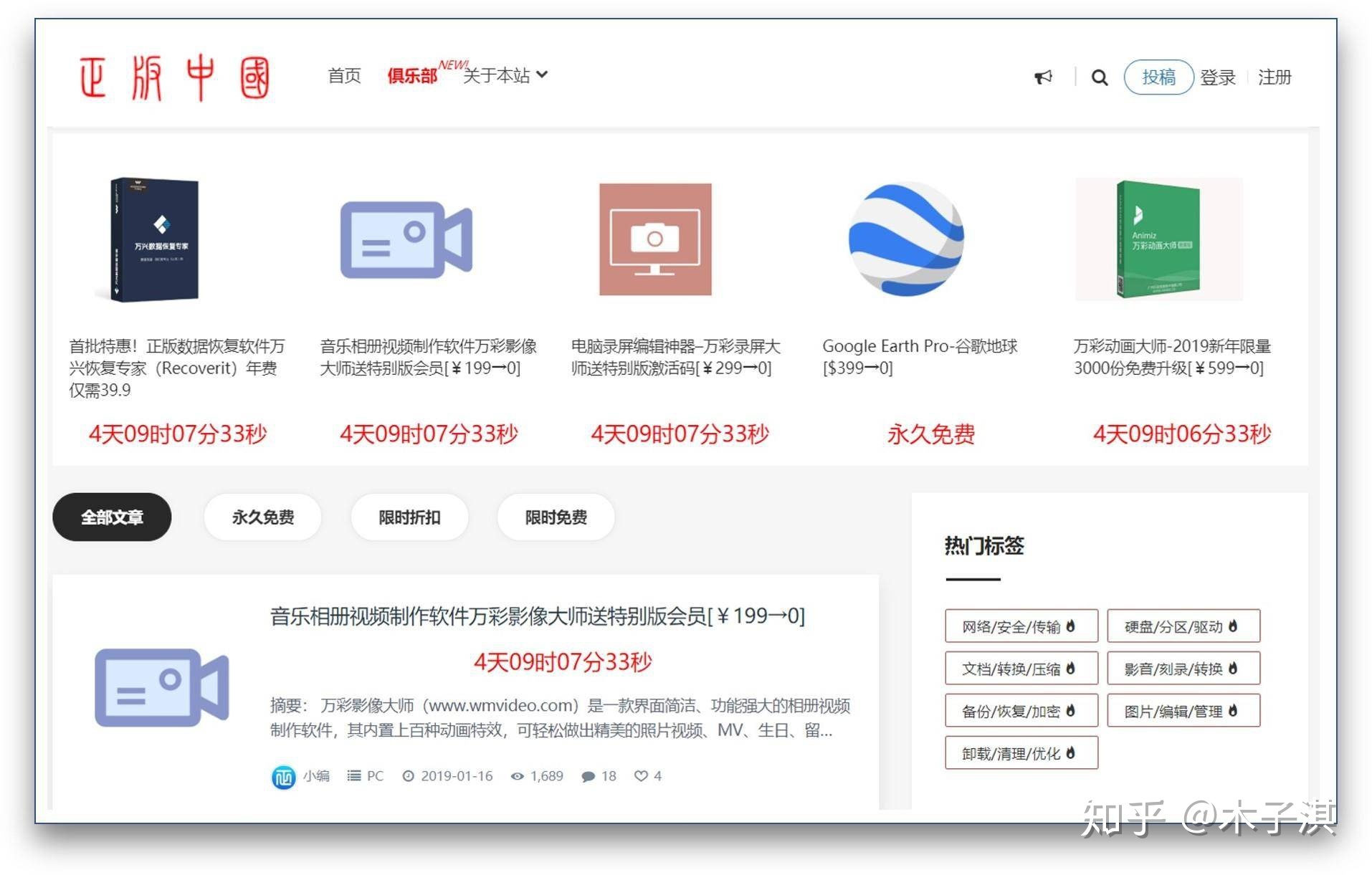Click the 正版中國 site logo
This screenshot has height=875, width=1372.
174,77
